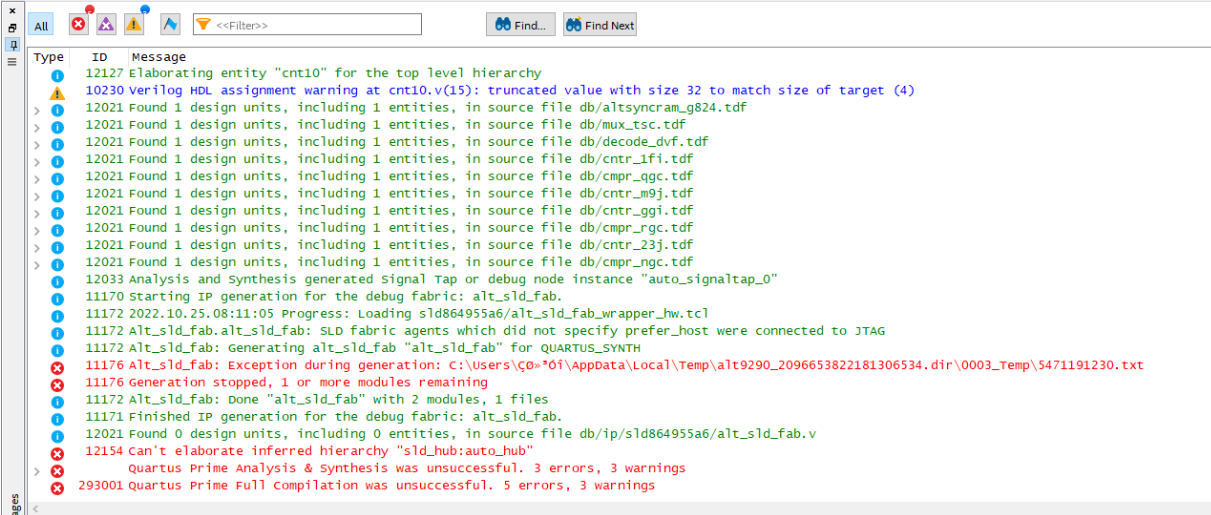
Task: Click info icon for auto_signaltap_0 message
Action: [57, 281]
